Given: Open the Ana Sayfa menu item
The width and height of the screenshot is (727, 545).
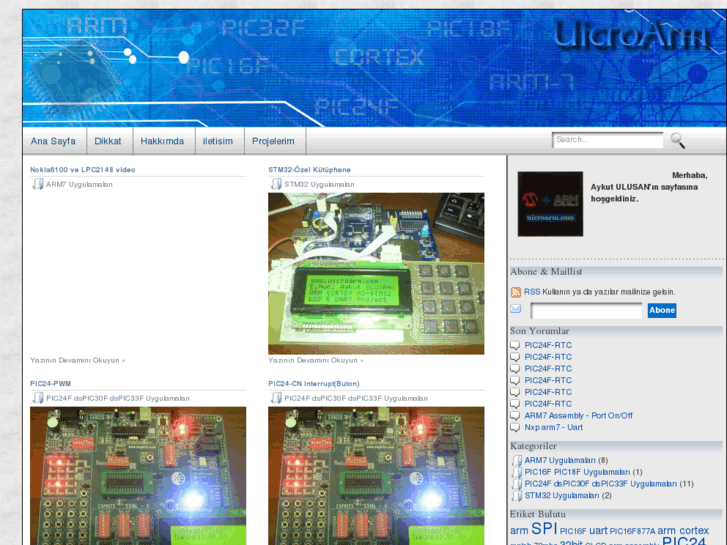Looking at the screenshot, I should tap(53, 141).
